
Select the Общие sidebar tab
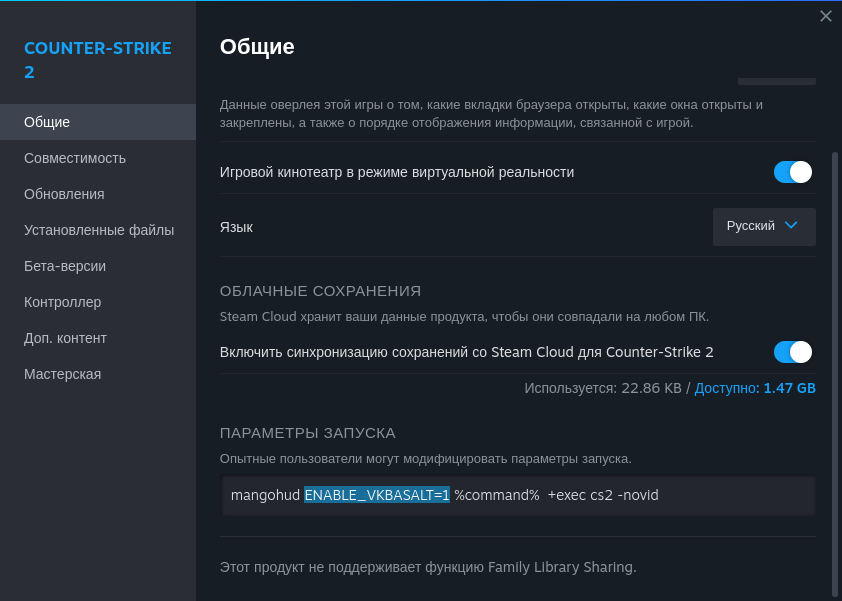[x=47, y=122]
